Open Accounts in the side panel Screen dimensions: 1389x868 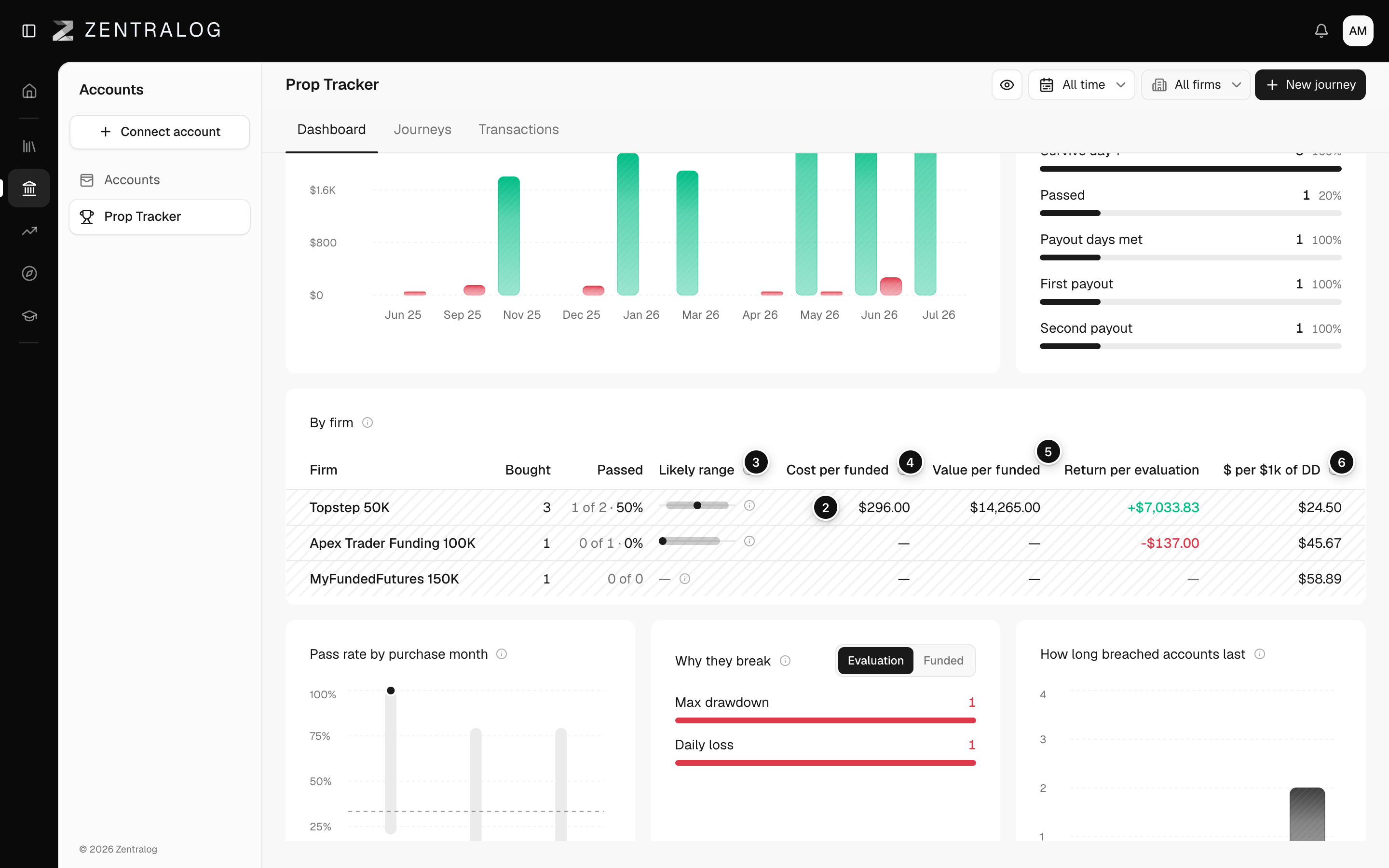pos(160,180)
